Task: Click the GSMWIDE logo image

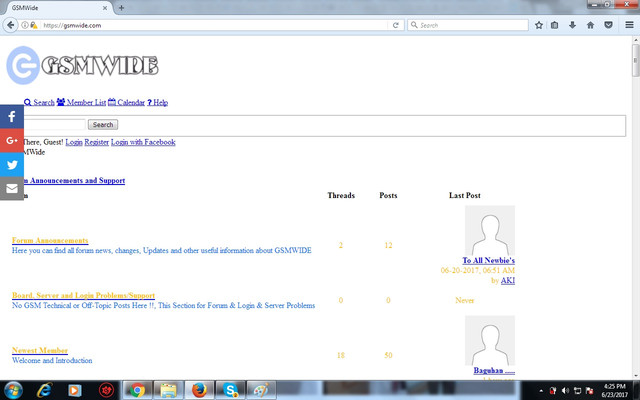Action: click(x=82, y=65)
